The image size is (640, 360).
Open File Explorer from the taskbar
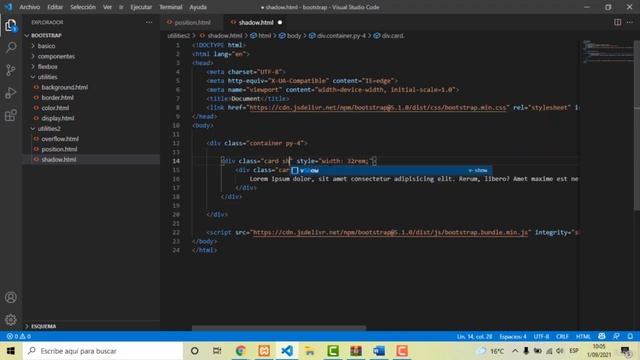(x=310, y=351)
